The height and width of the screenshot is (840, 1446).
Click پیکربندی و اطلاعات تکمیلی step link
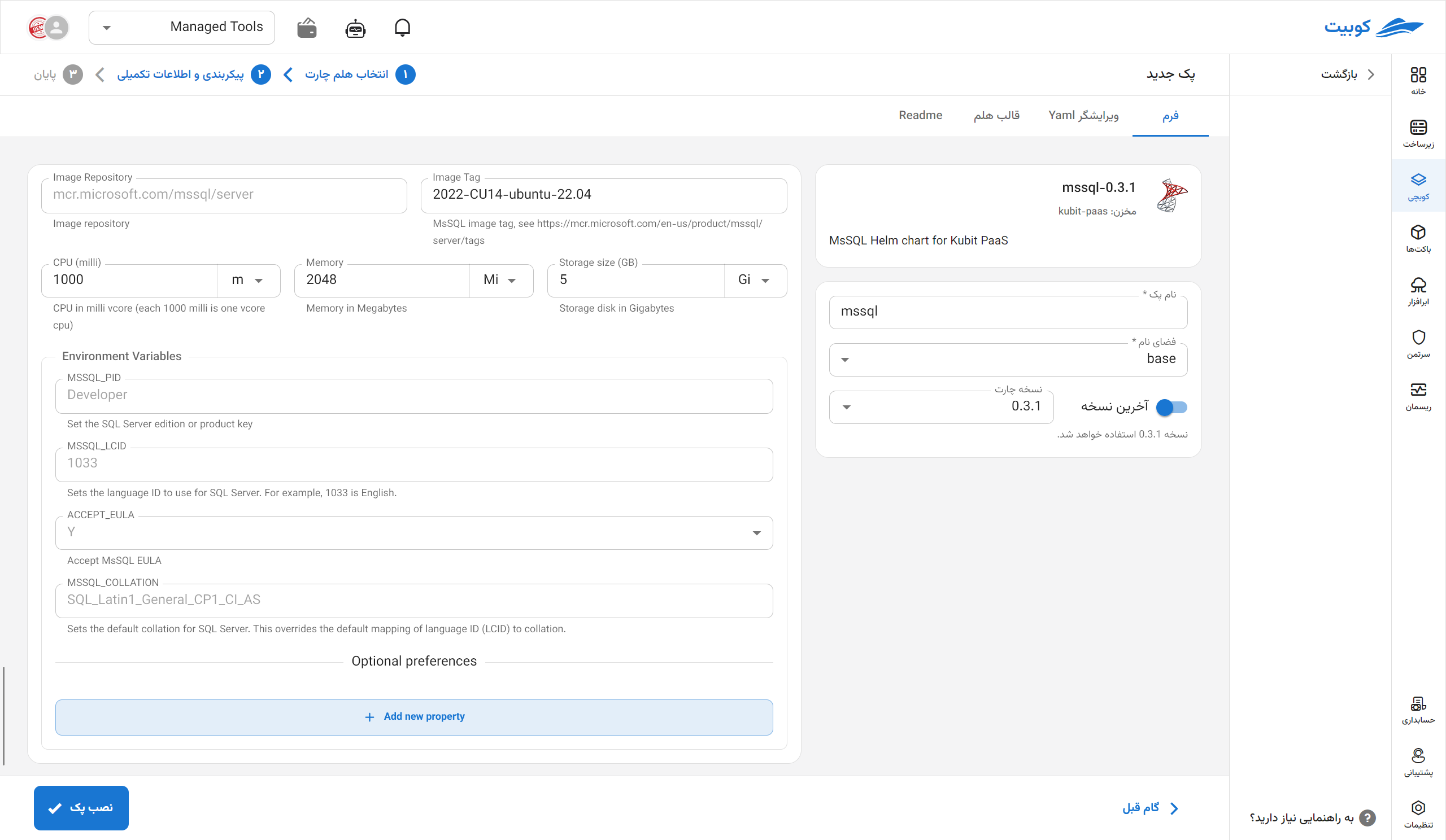click(x=180, y=75)
